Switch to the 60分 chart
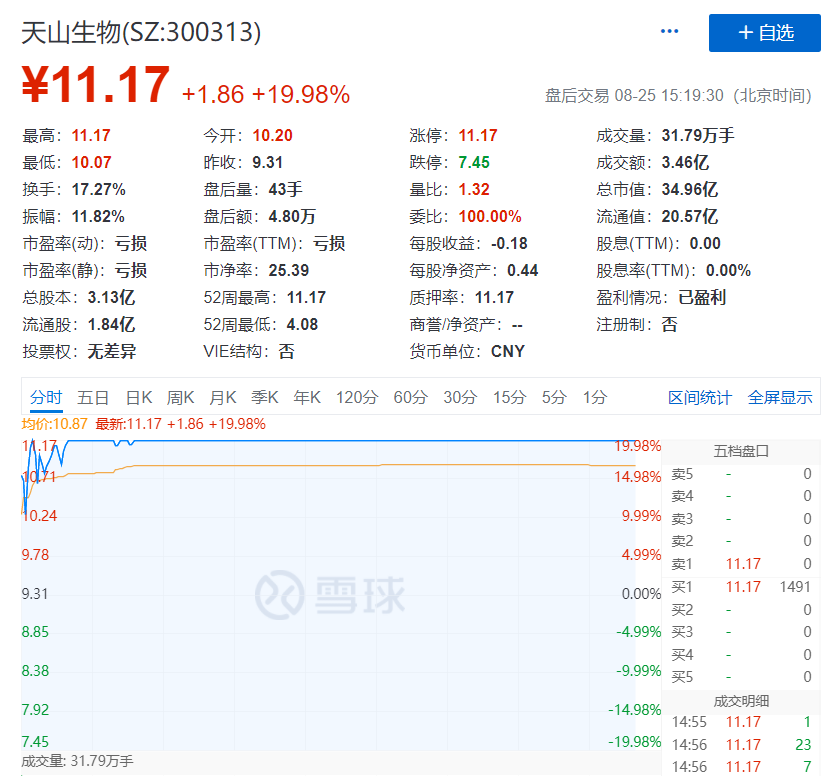Screen dimensions: 840x776 pos(411,397)
